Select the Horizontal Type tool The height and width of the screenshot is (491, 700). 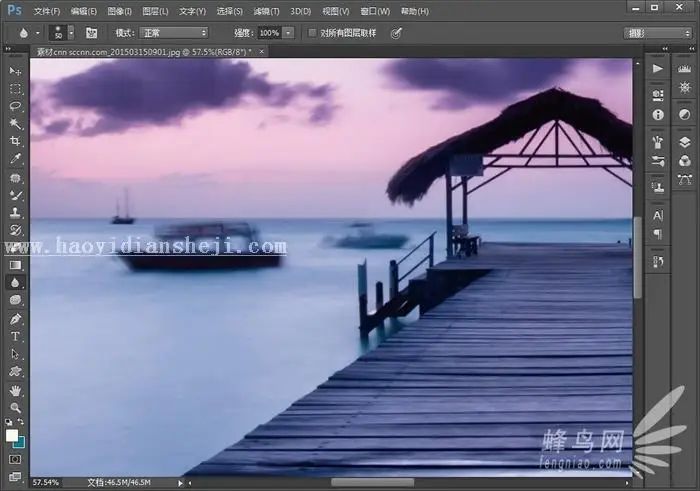coord(15,337)
